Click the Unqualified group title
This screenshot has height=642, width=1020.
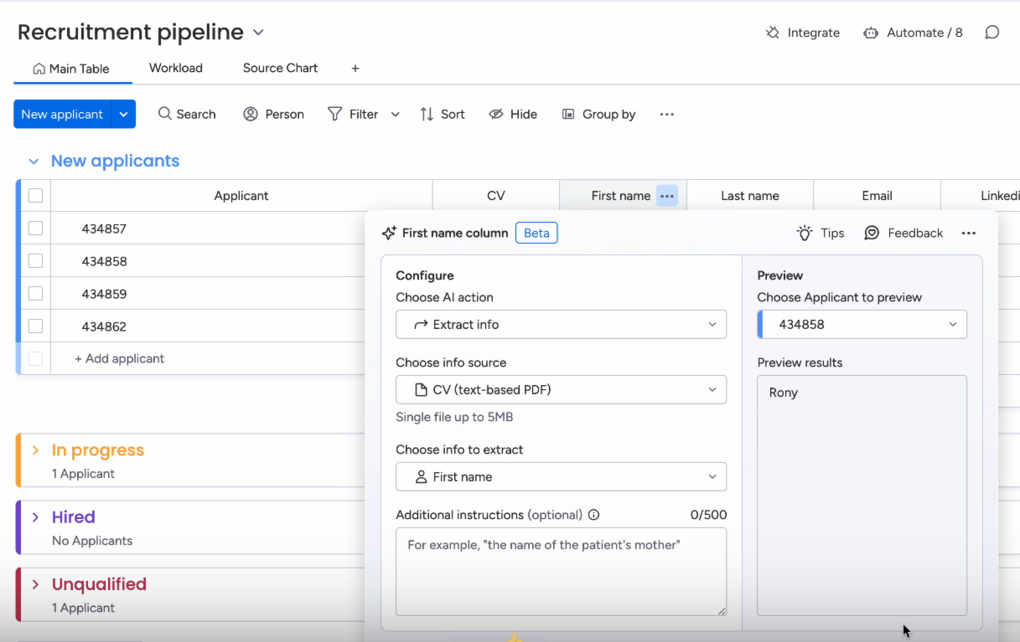click(99, 584)
